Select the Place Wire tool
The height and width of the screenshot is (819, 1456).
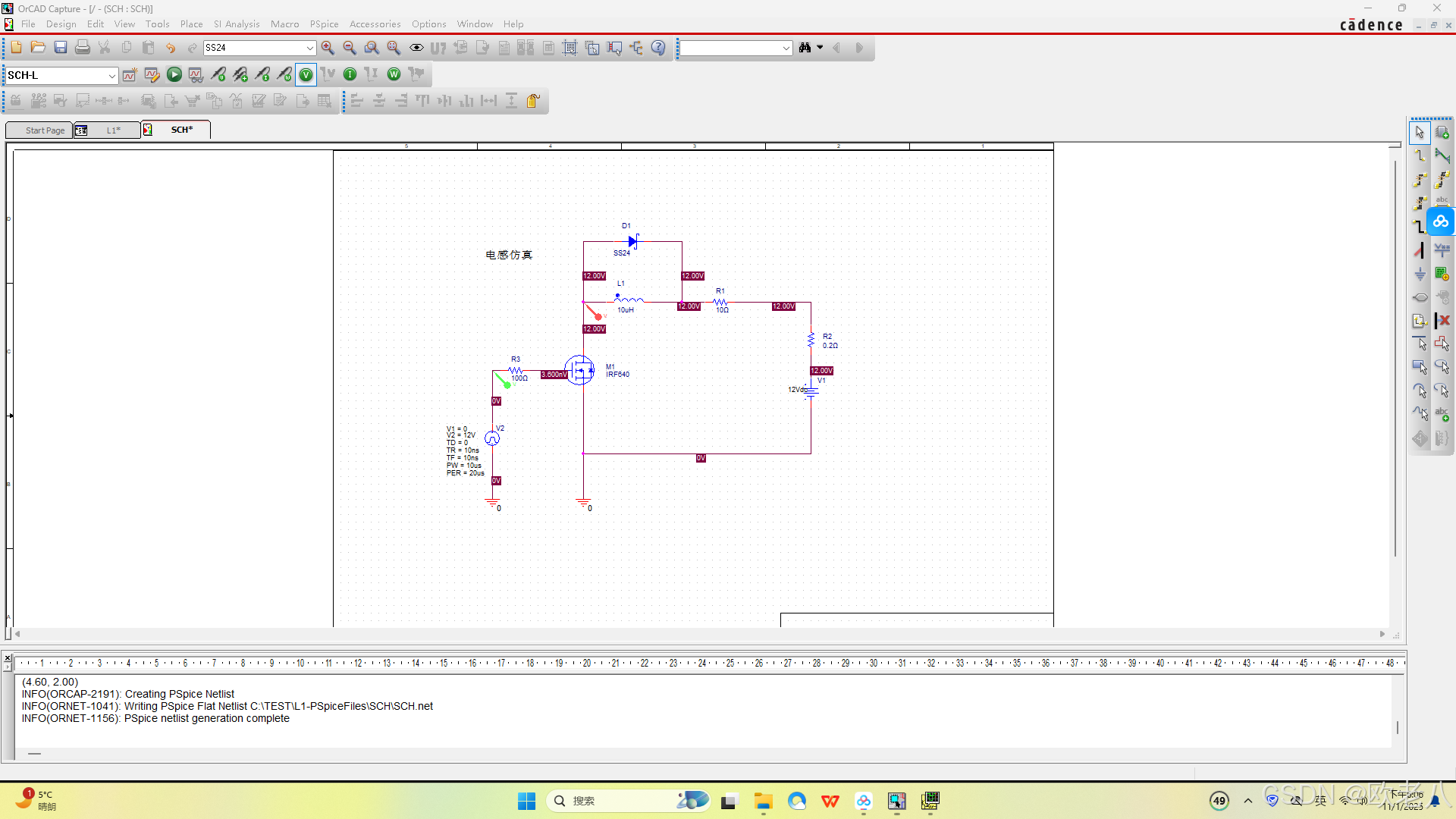tap(1420, 156)
